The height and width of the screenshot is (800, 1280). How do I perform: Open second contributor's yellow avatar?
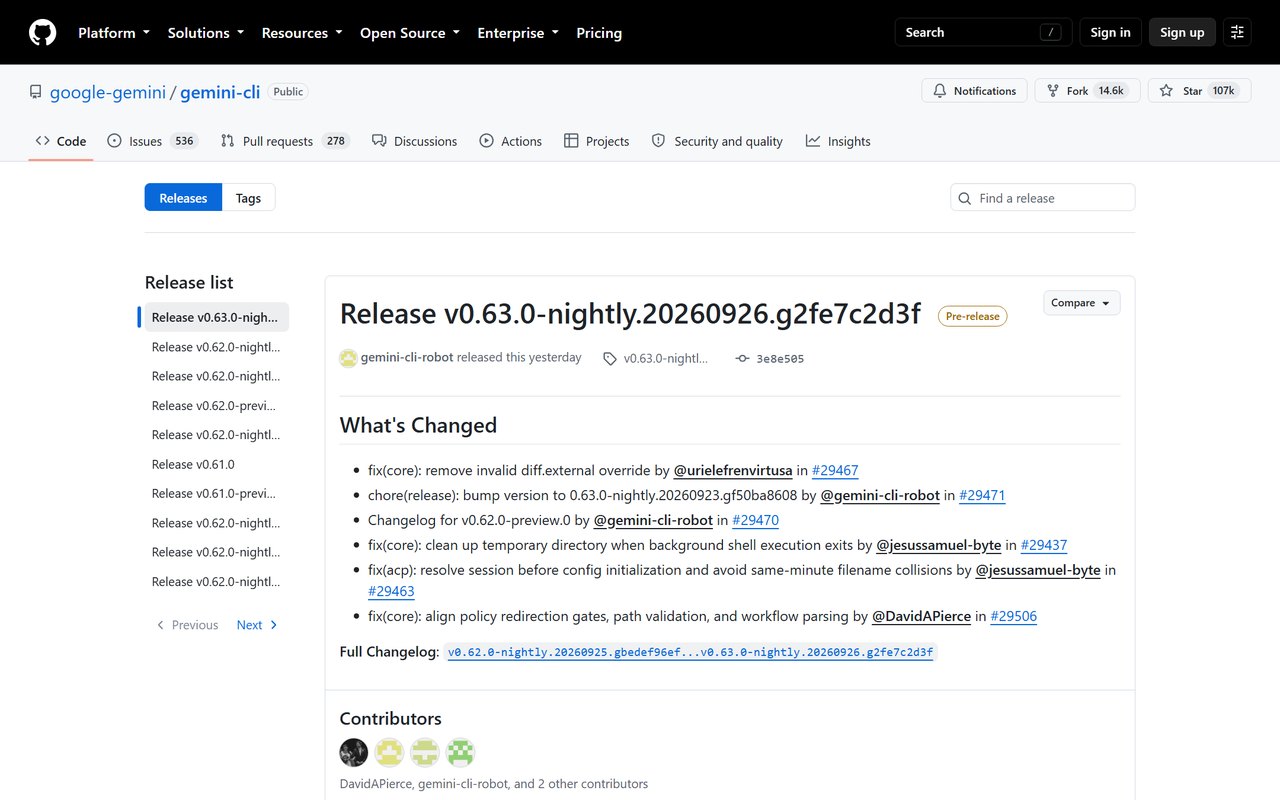389,752
